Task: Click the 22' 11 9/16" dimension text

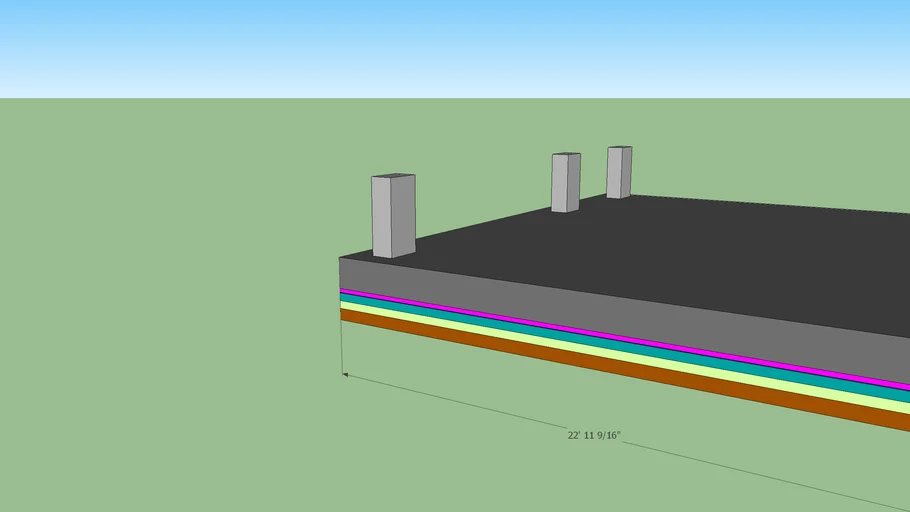Action: [x=594, y=435]
